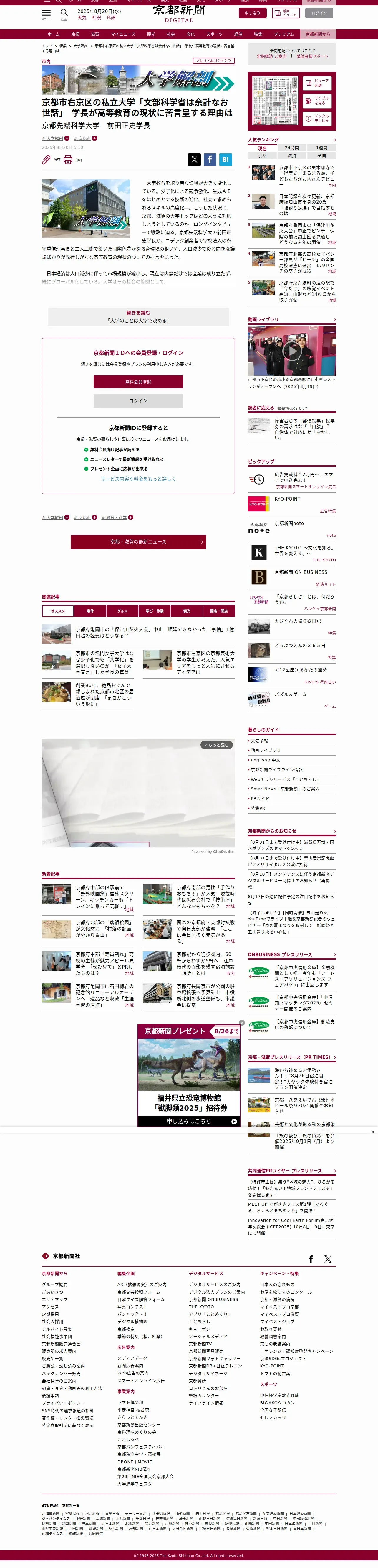Open 京都新聞社 footer logo
Image resolution: width=378 pixels, height=1568 pixels.
tap(61, 1256)
